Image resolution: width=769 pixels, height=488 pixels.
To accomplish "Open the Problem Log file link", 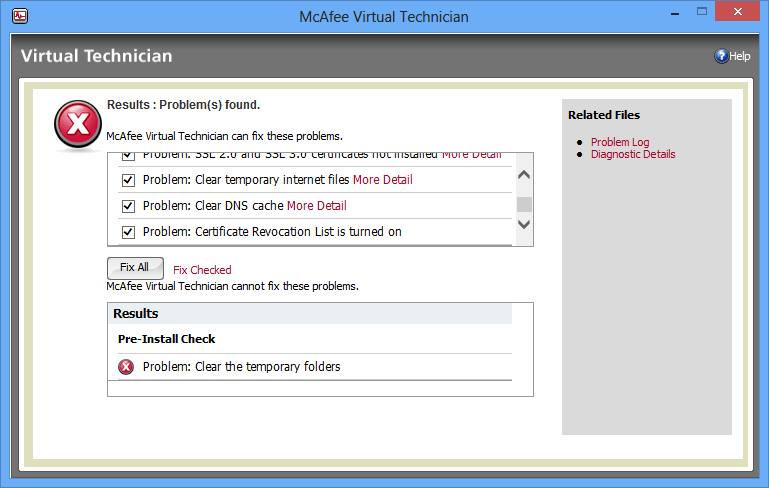I will coord(620,142).
